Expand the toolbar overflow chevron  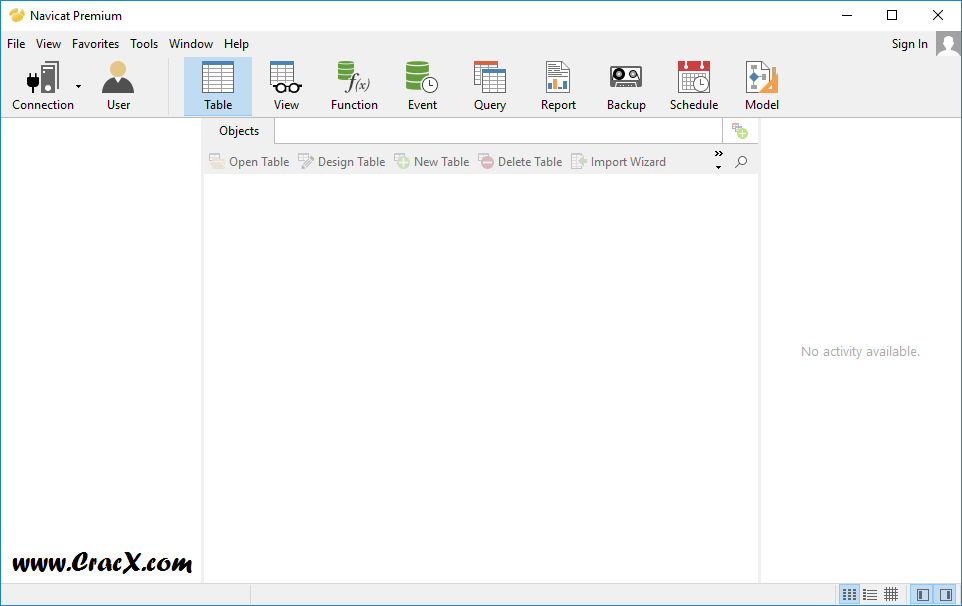[718, 159]
